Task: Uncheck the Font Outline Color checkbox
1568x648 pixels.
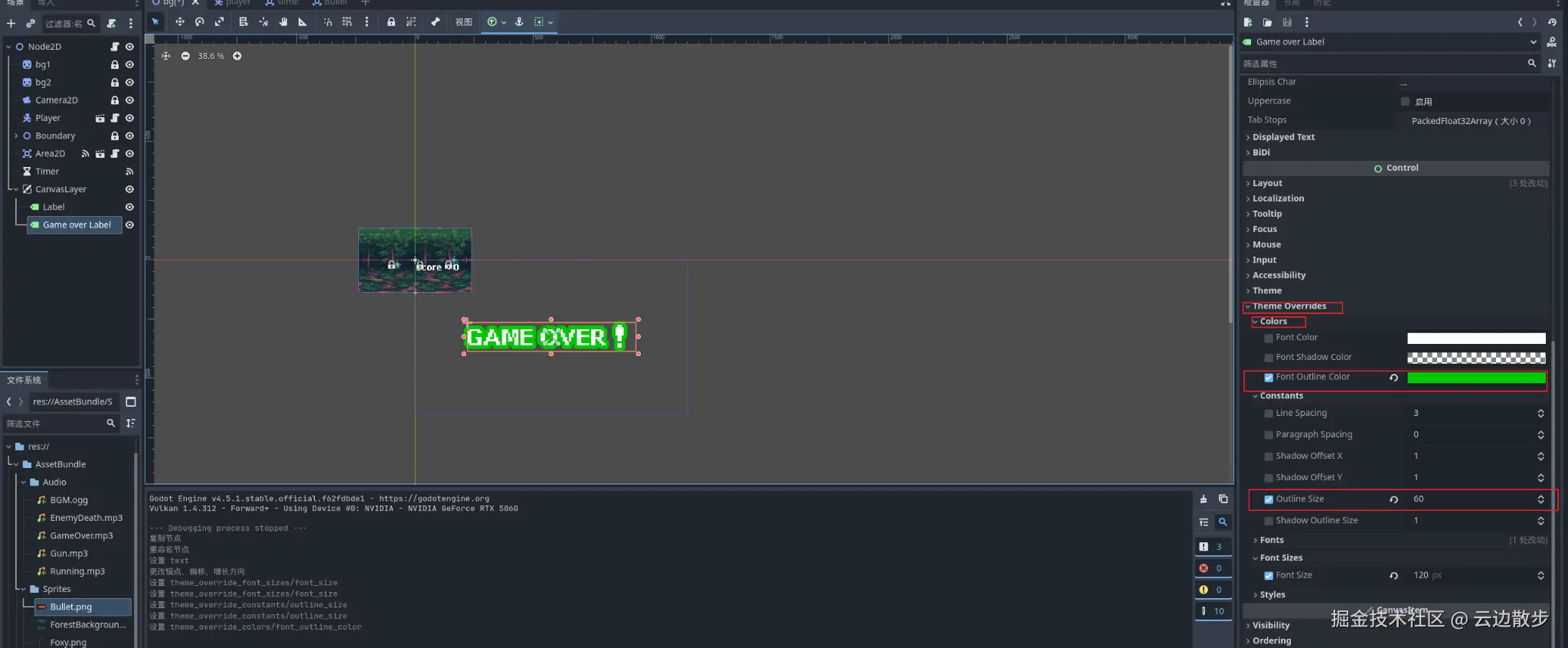Action: [x=1269, y=378]
